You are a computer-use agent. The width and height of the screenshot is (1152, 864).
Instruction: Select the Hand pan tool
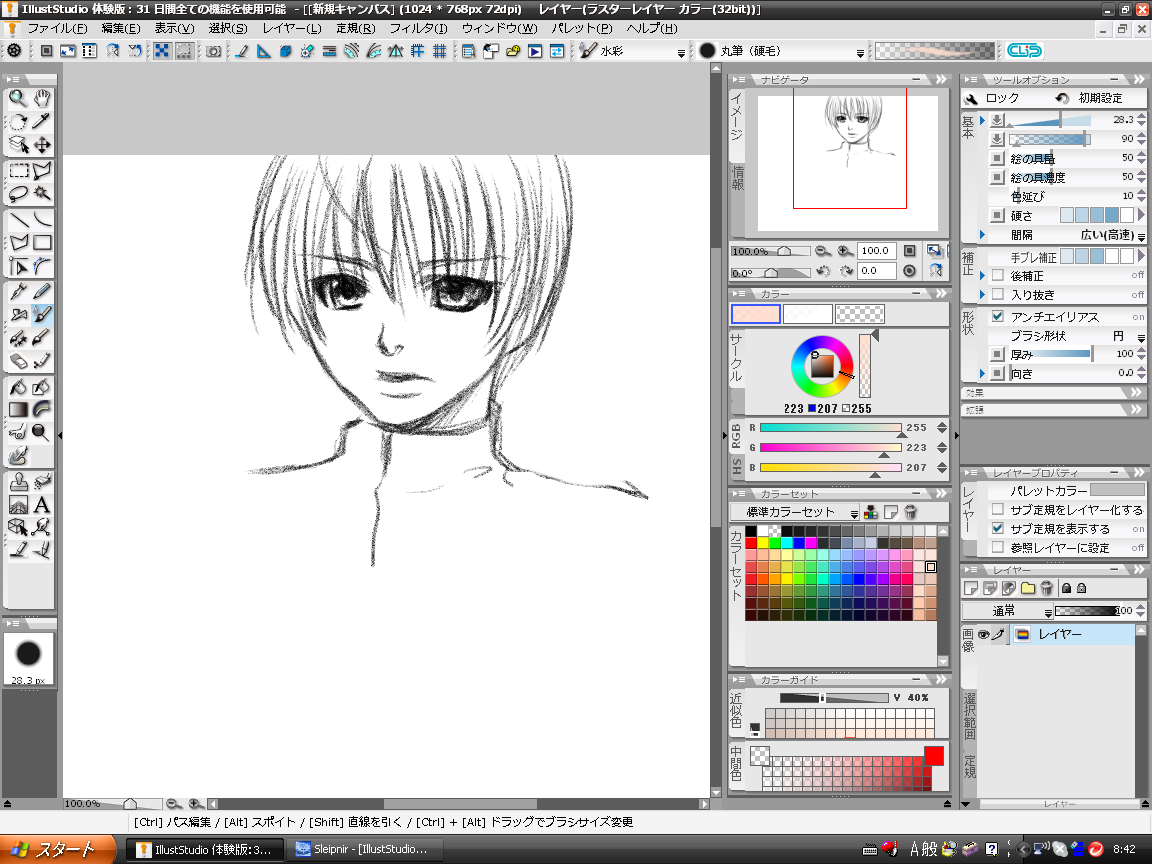[42, 98]
